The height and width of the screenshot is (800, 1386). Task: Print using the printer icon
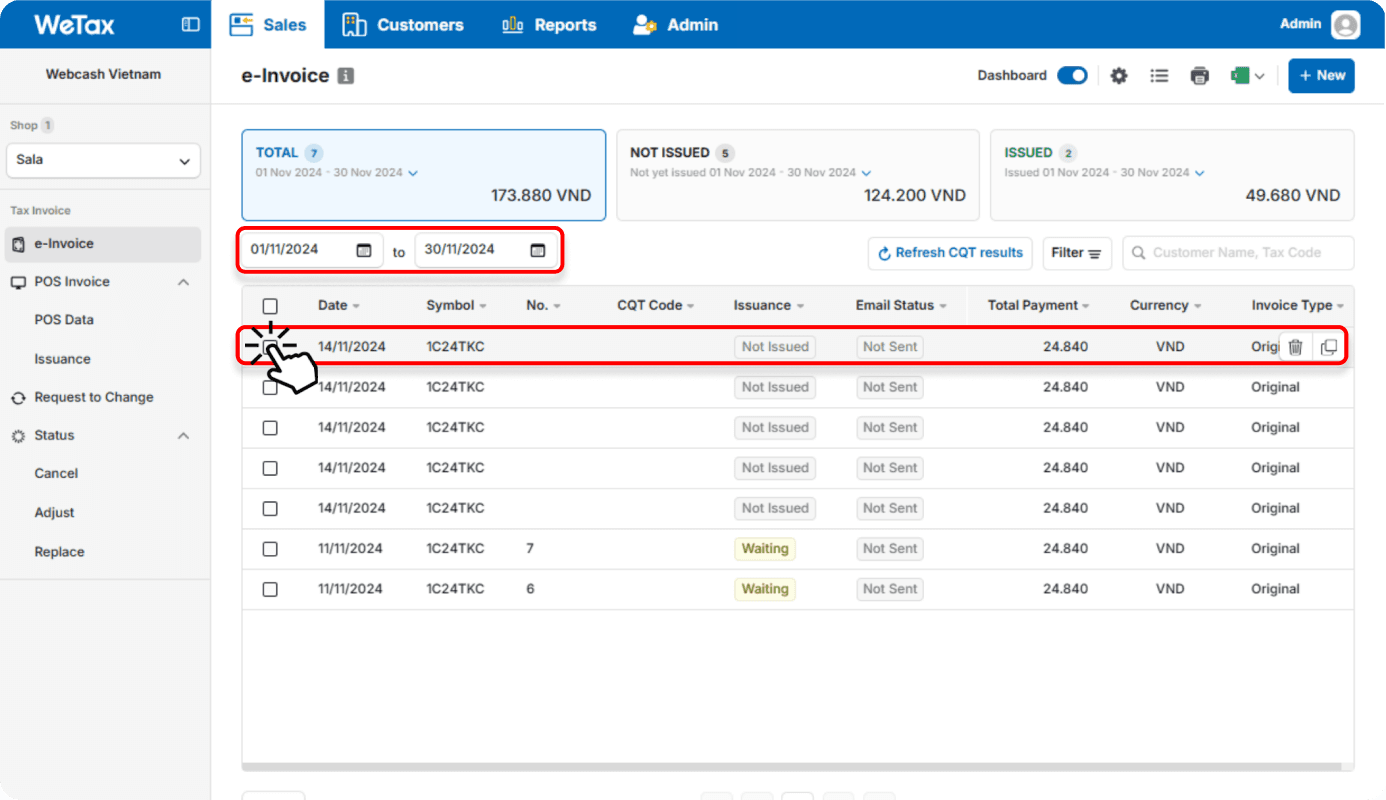1200,76
